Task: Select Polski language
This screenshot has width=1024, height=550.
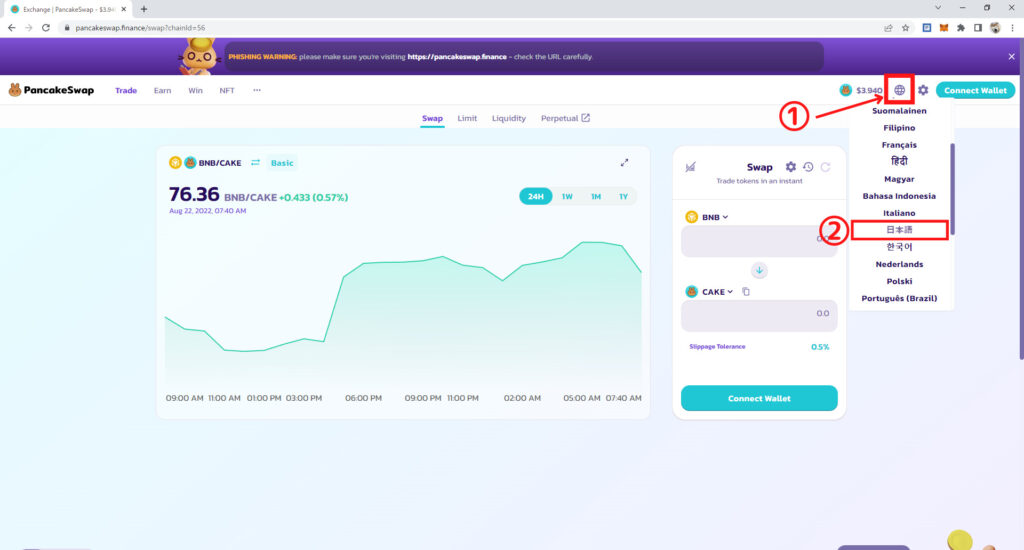Action: [x=899, y=281]
